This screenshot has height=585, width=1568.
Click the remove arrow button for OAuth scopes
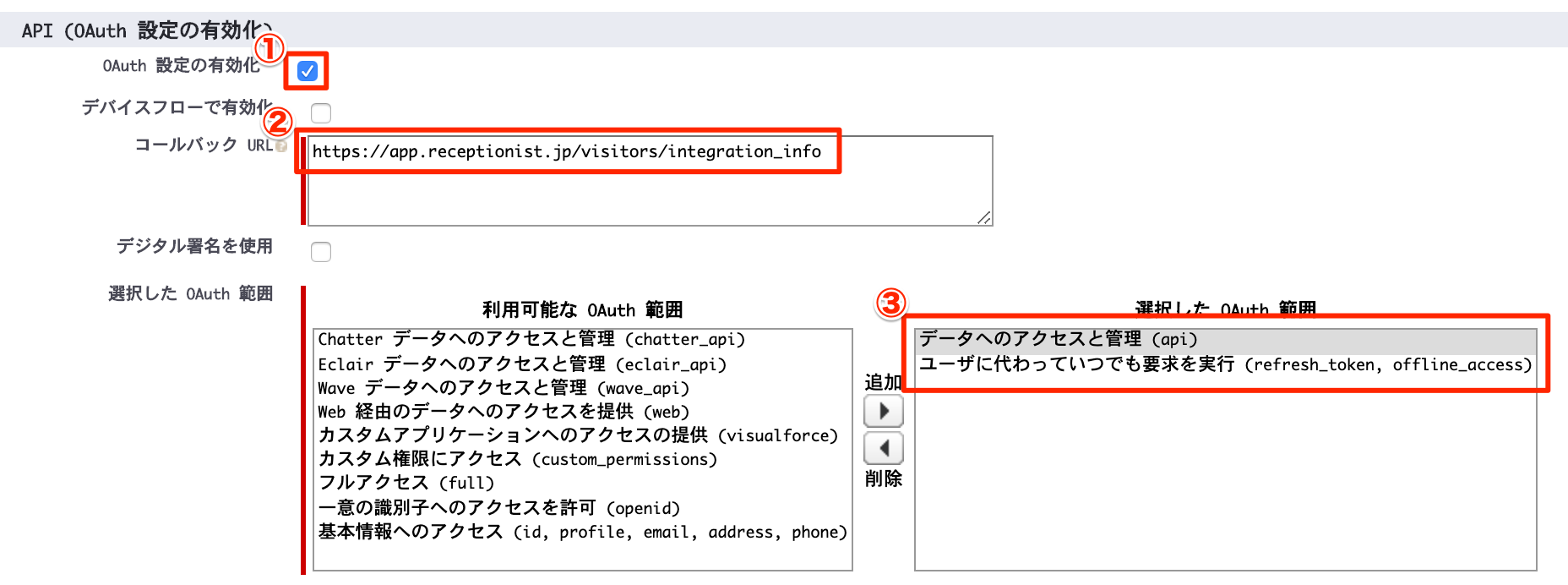pos(884,448)
